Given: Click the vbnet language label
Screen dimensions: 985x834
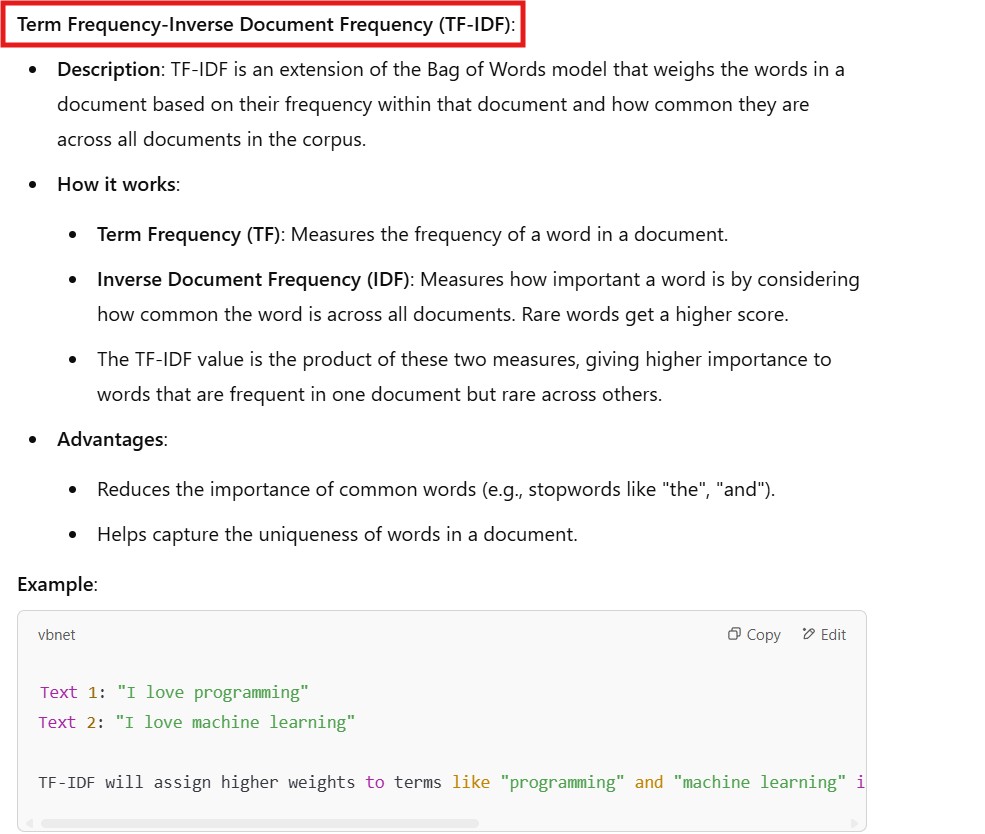Looking at the screenshot, I should tap(56, 635).
